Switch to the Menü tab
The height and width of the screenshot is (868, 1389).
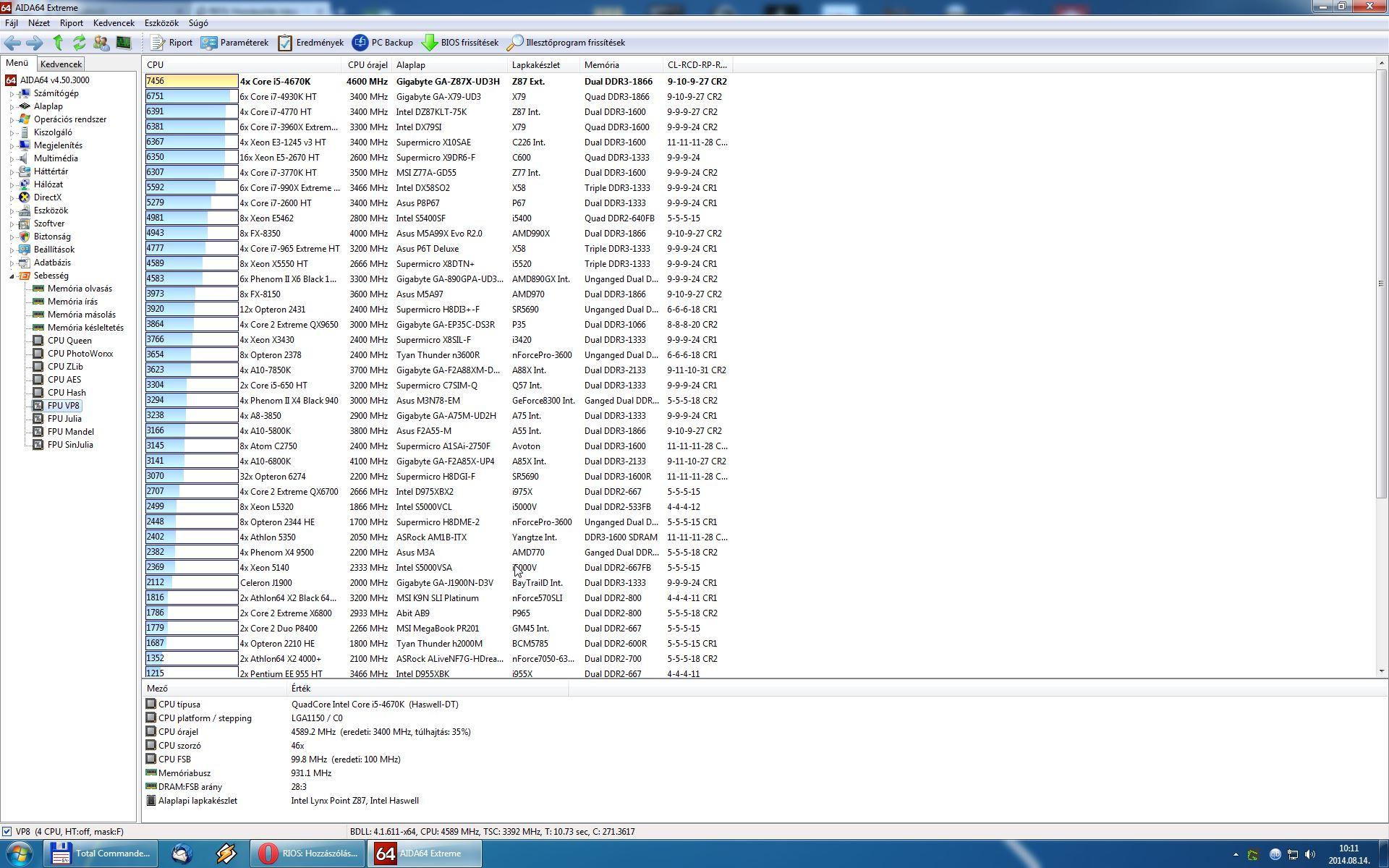tap(17, 64)
